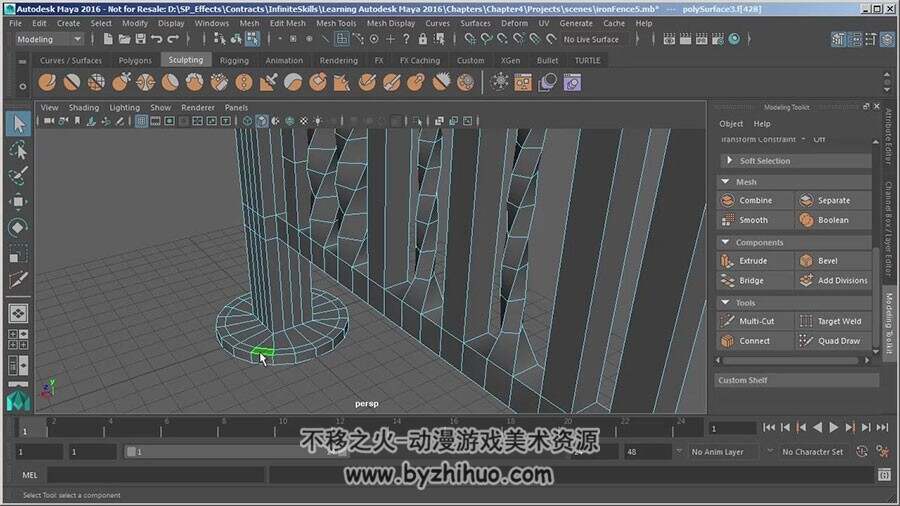Screen dimensions: 900x506
Task: Choose the Rotate tool
Action: click(x=18, y=227)
